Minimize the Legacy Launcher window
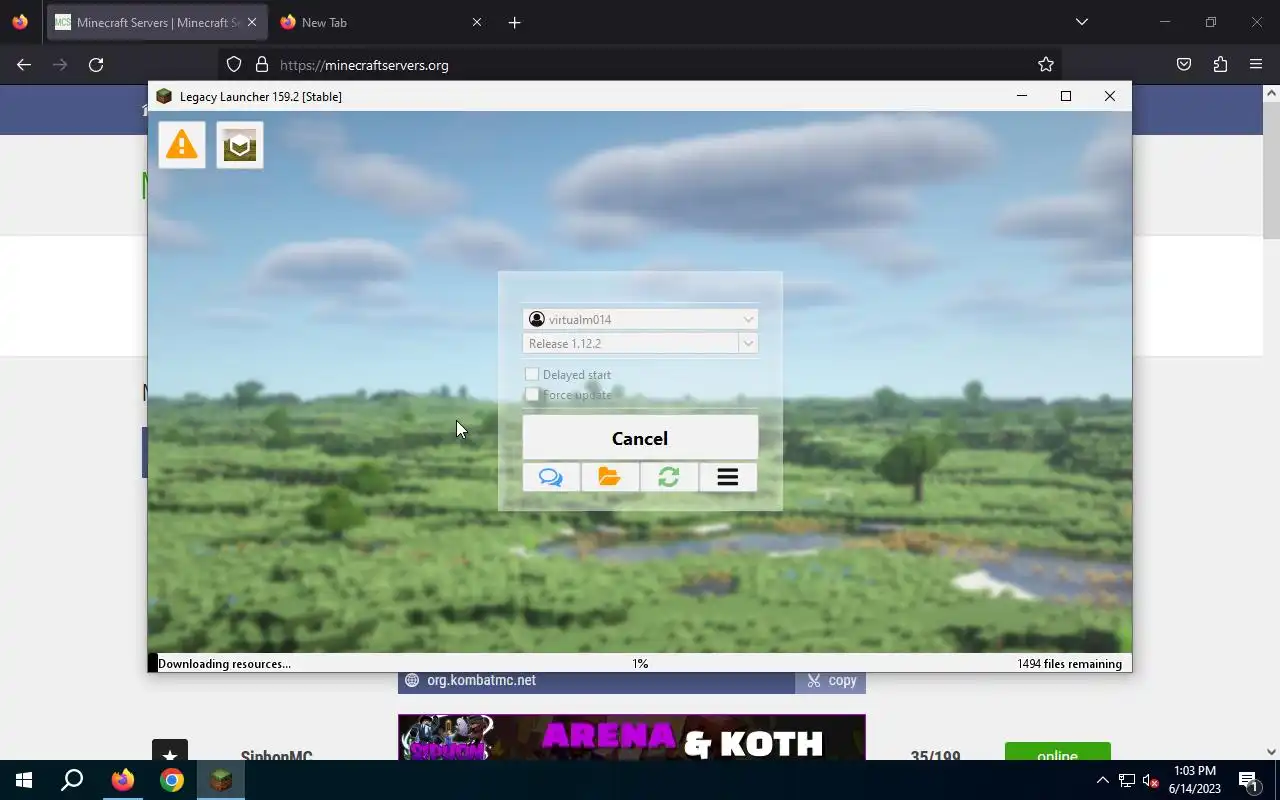The image size is (1280, 800). click(x=1022, y=96)
